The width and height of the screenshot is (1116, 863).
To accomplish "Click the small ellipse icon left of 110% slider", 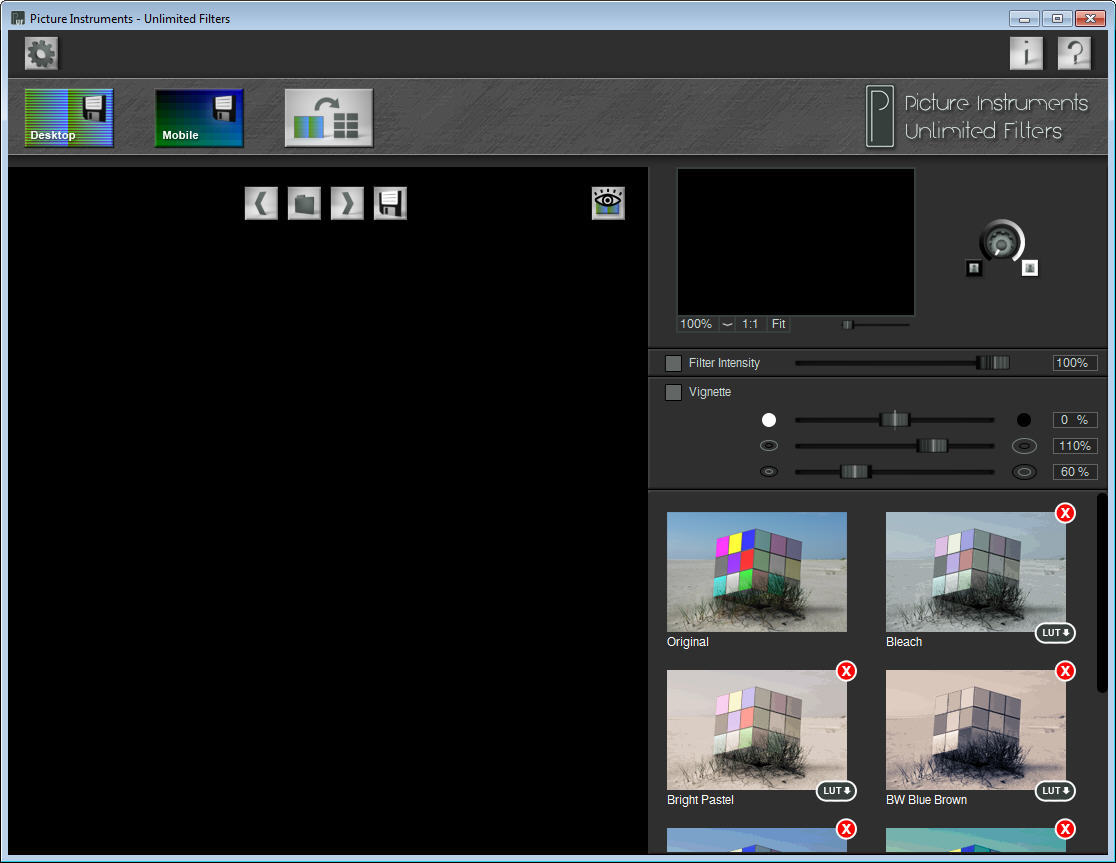I will click(769, 446).
